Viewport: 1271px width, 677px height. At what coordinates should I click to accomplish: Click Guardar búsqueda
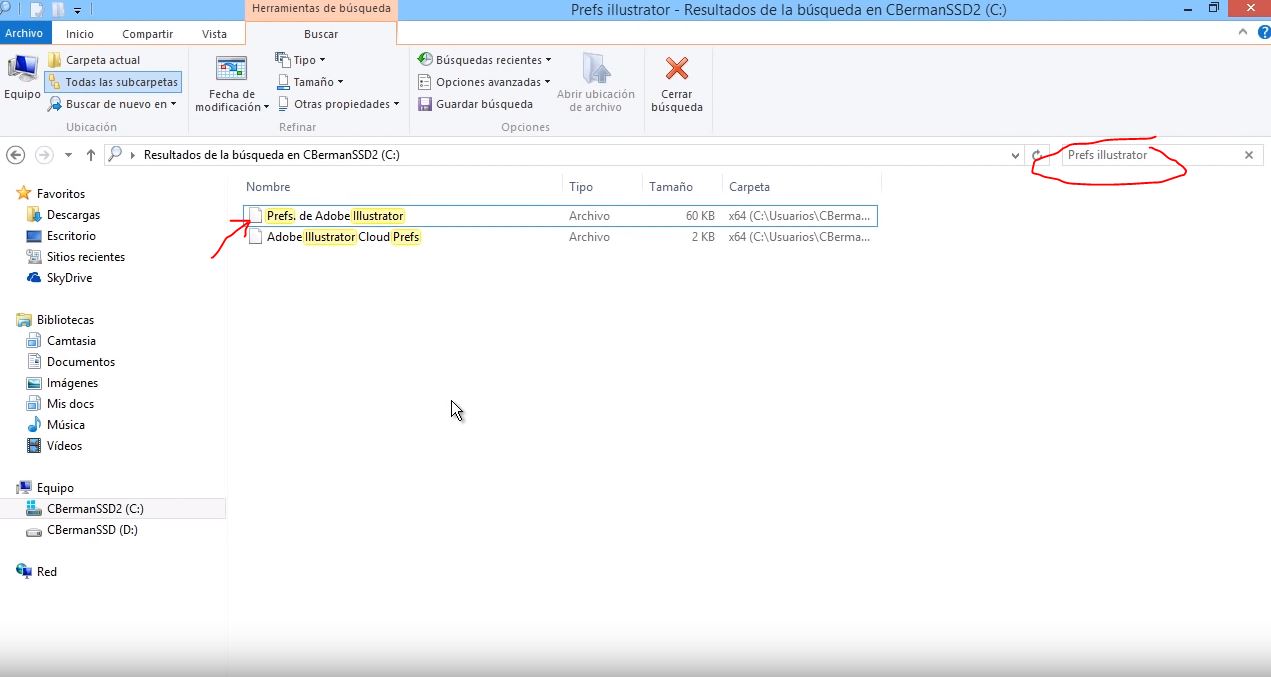point(475,104)
